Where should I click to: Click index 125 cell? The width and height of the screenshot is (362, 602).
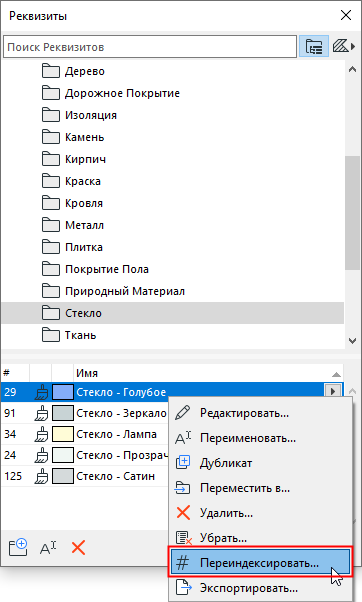[x=13, y=476]
